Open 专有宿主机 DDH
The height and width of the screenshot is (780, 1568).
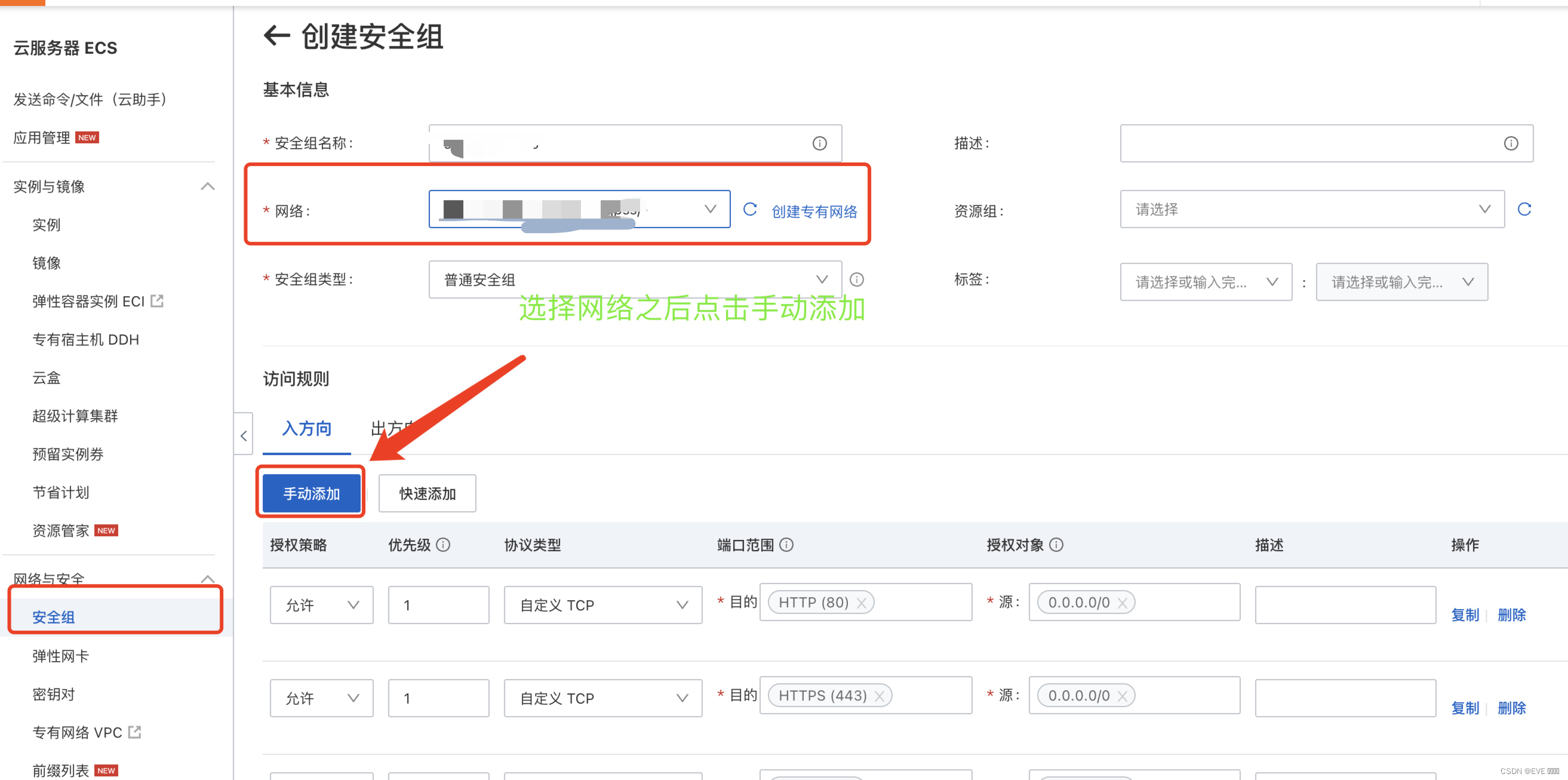point(85,339)
